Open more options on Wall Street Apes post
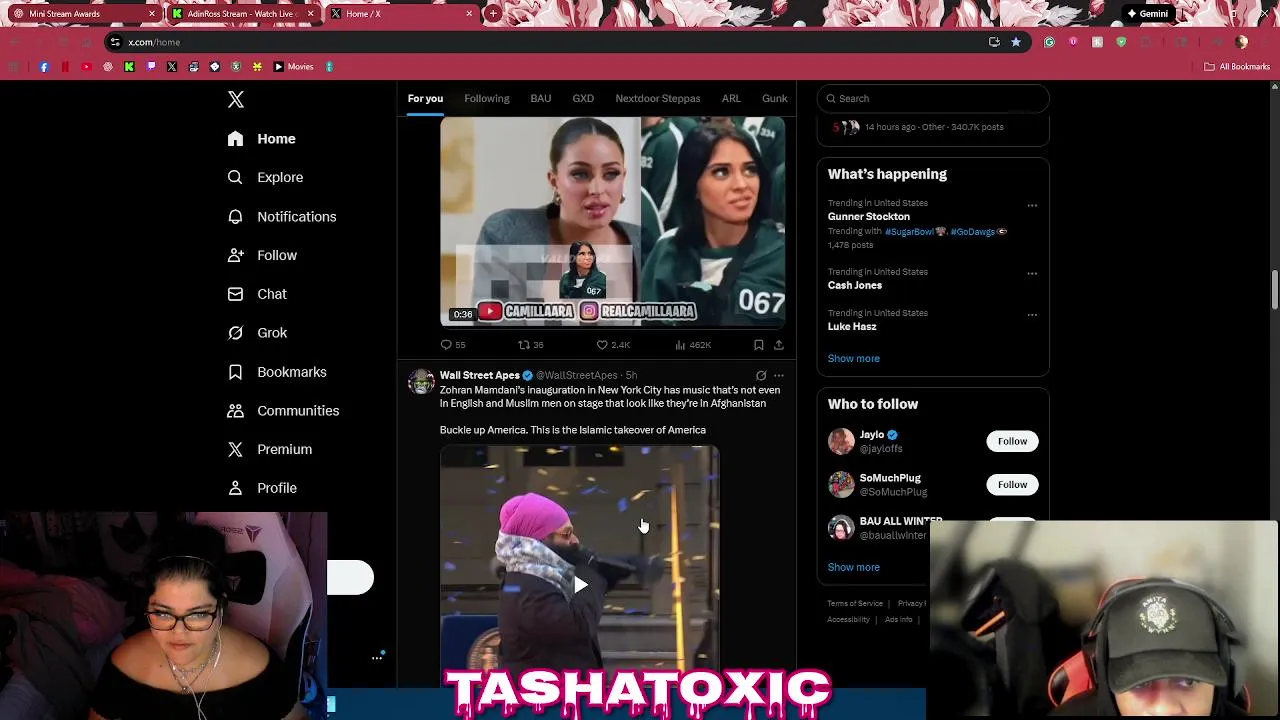Screen dimensions: 1280x720 point(779,376)
